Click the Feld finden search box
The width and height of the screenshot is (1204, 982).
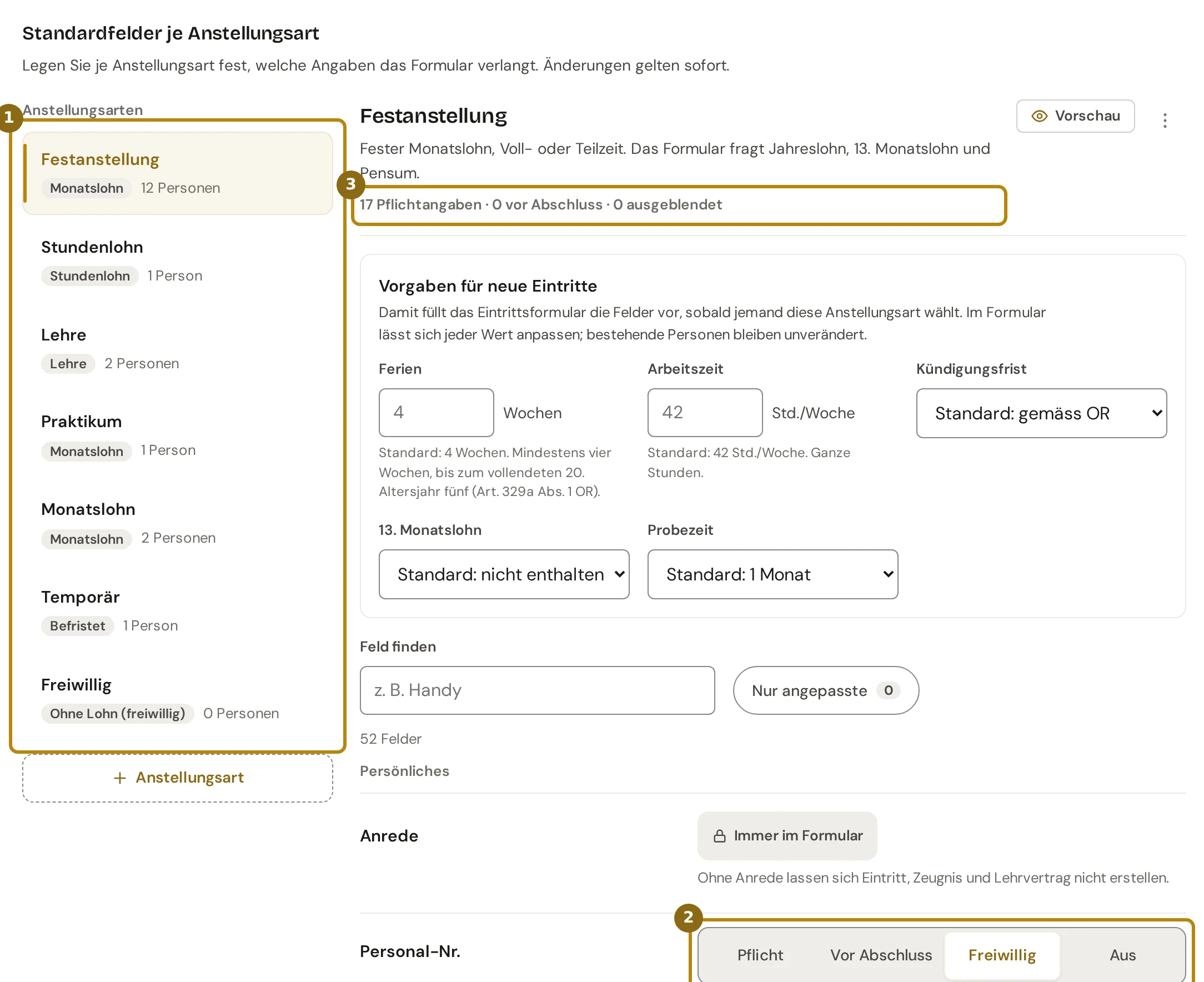click(536, 690)
